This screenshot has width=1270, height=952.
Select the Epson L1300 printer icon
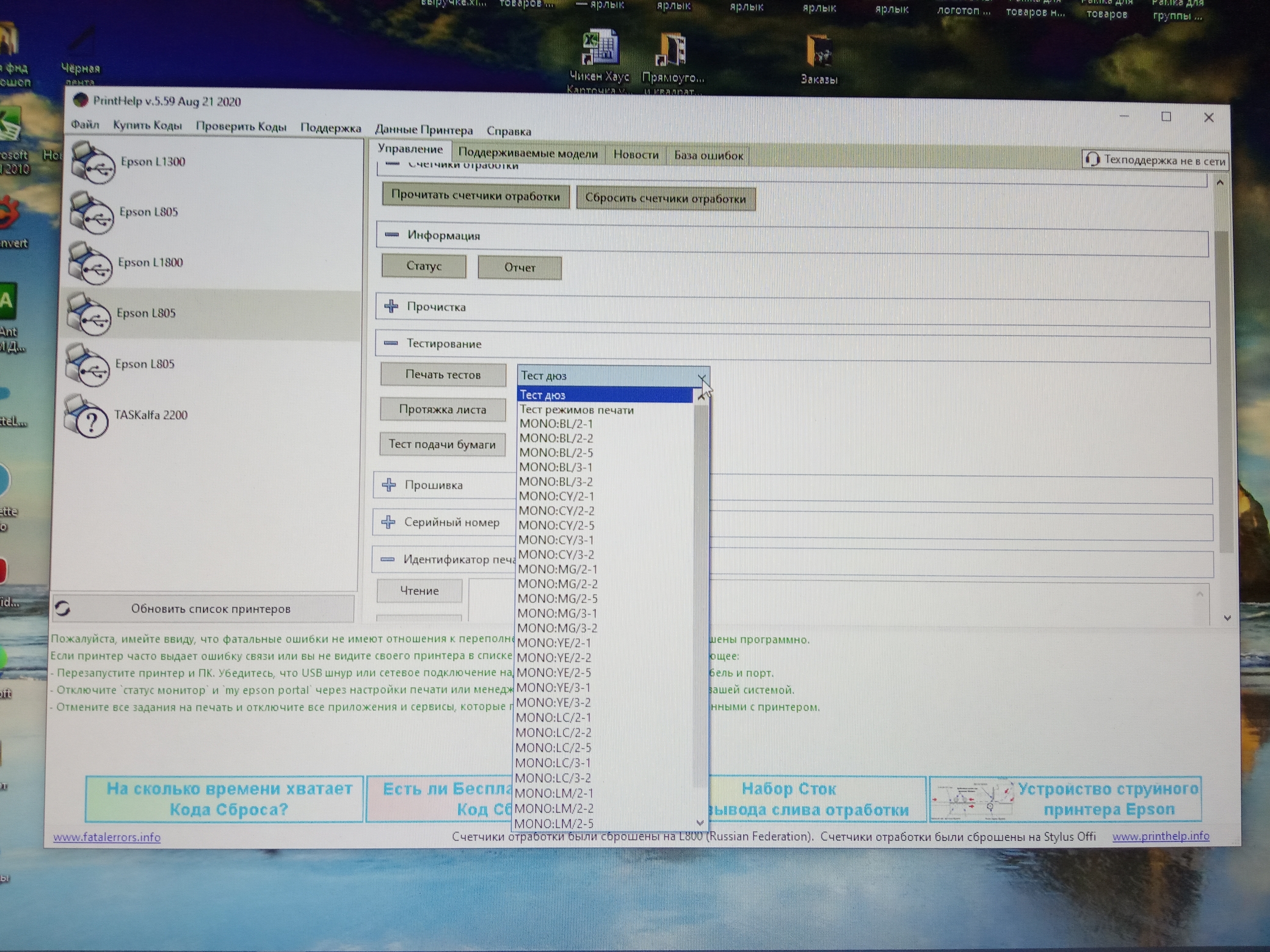coord(92,162)
